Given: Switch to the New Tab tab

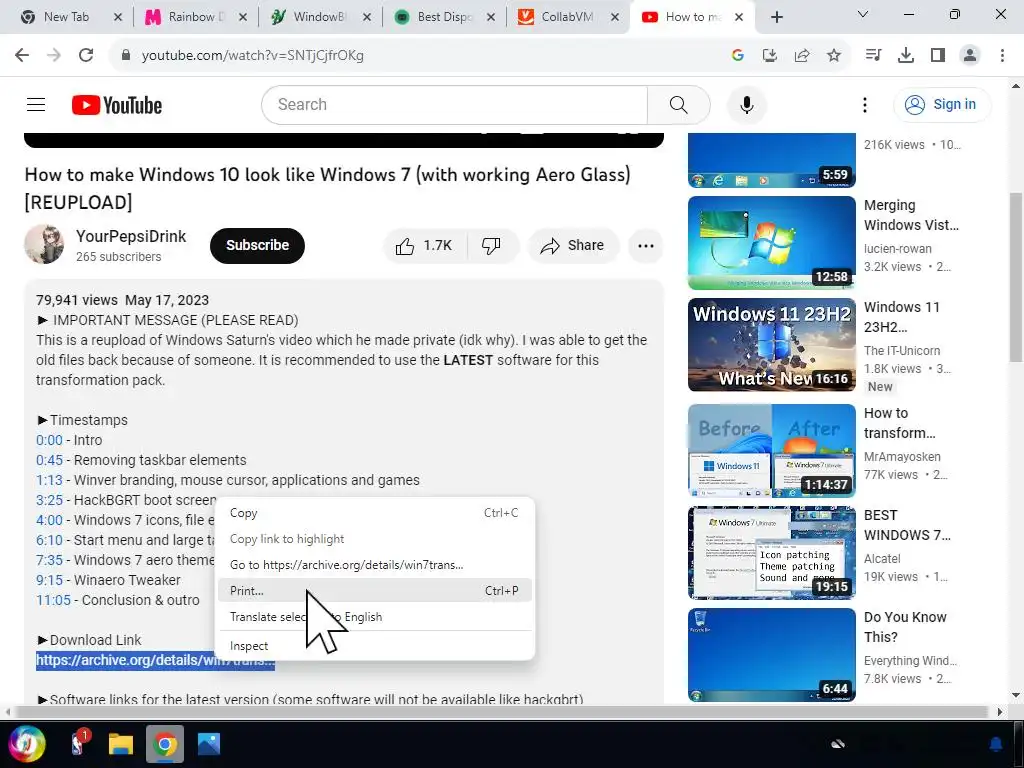Looking at the screenshot, I should [65, 17].
